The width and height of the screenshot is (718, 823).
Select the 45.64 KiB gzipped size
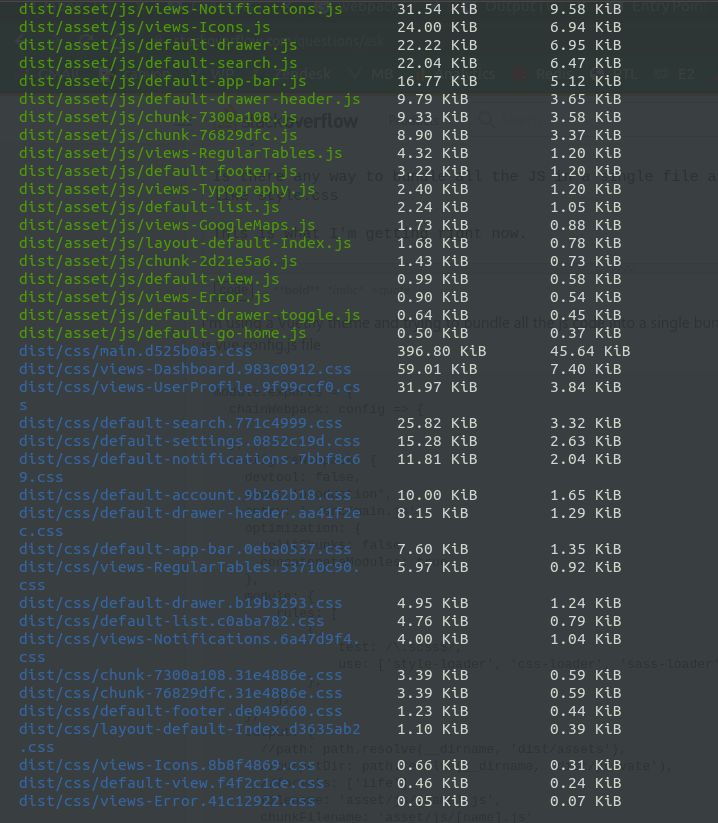click(590, 351)
